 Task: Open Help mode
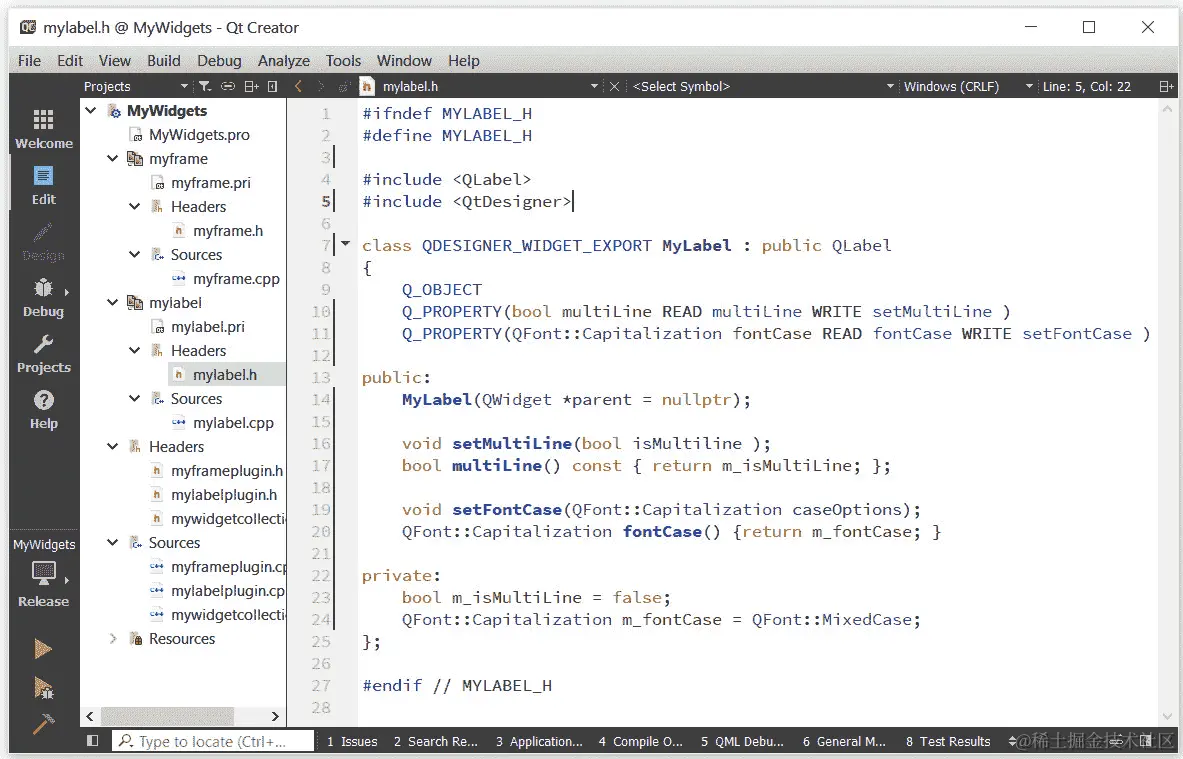point(44,410)
